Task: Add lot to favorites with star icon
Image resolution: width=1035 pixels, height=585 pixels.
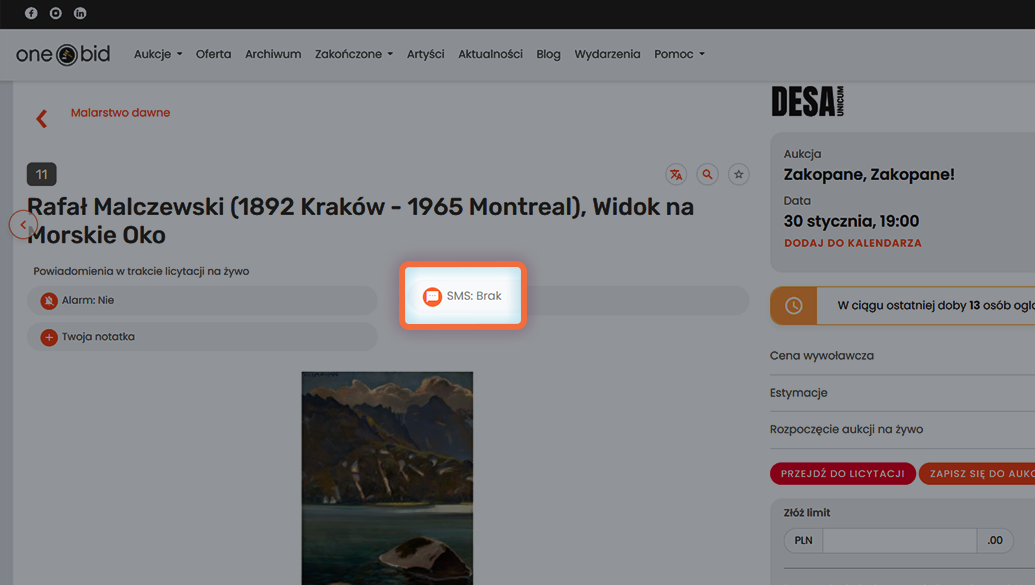Action: click(x=739, y=174)
